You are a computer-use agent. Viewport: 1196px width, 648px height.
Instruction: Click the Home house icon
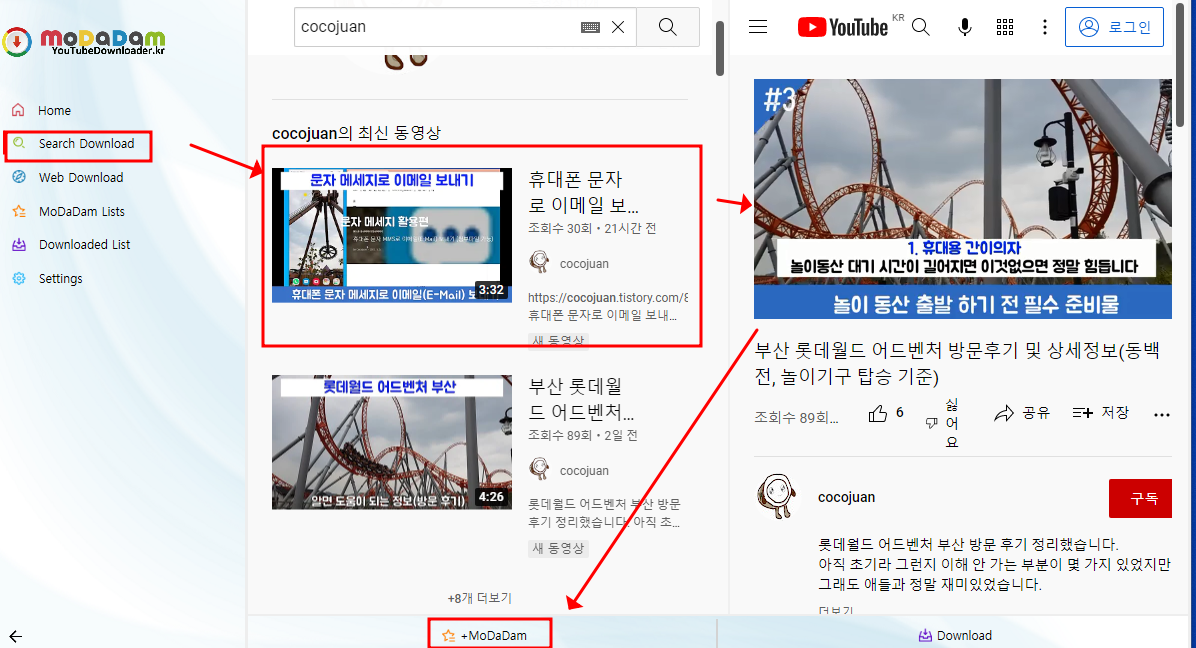pyautogui.click(x=18, y=110)
